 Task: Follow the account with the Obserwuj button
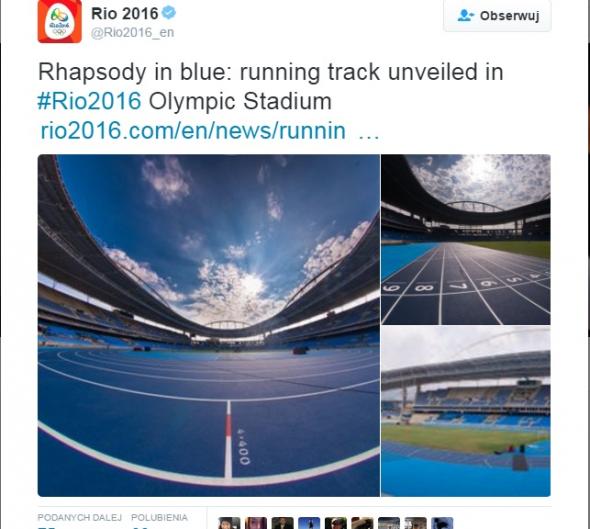(497, 15)
